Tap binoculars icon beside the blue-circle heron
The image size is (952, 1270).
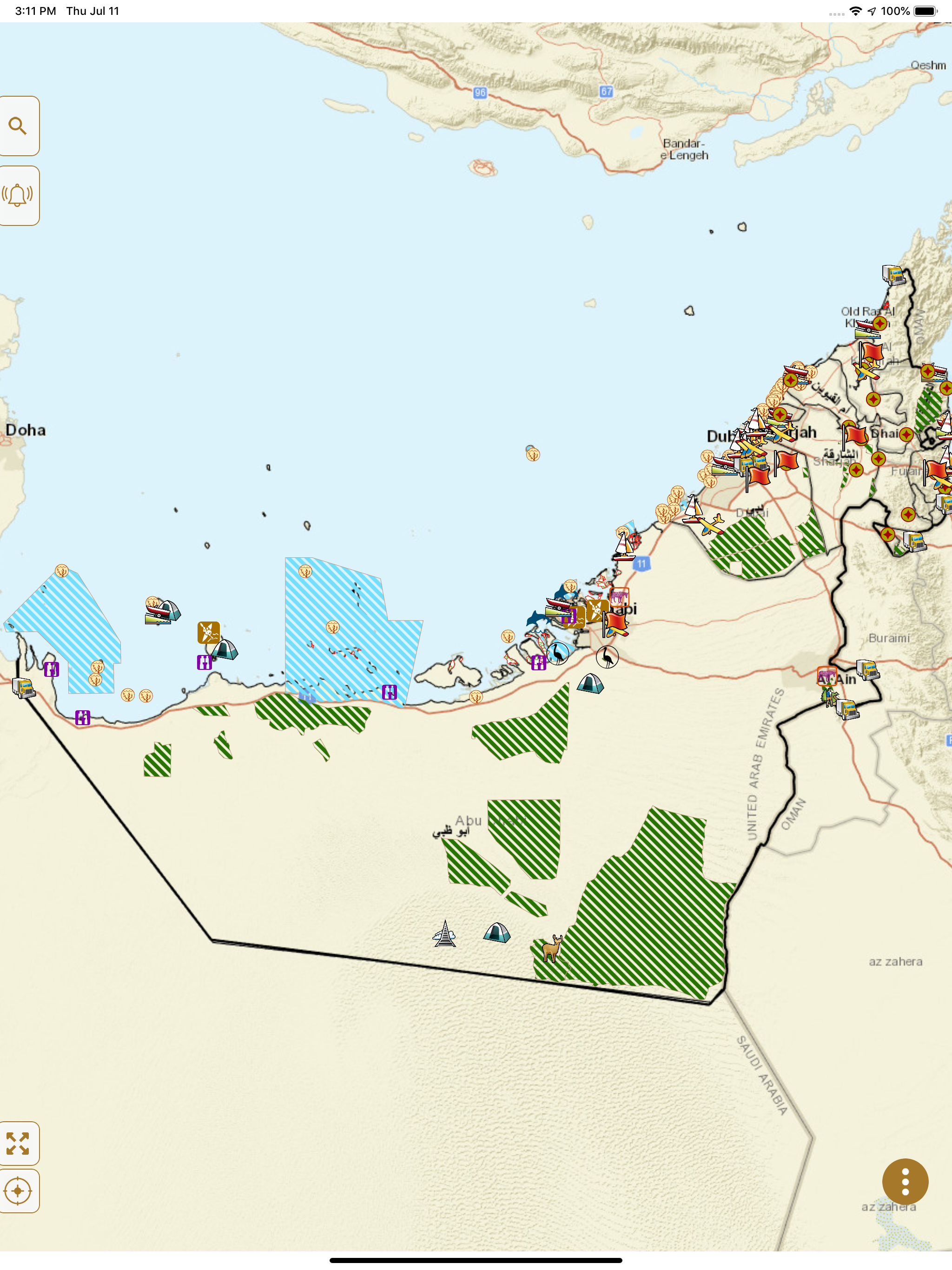pyautogui.click(x=539, y=662)
